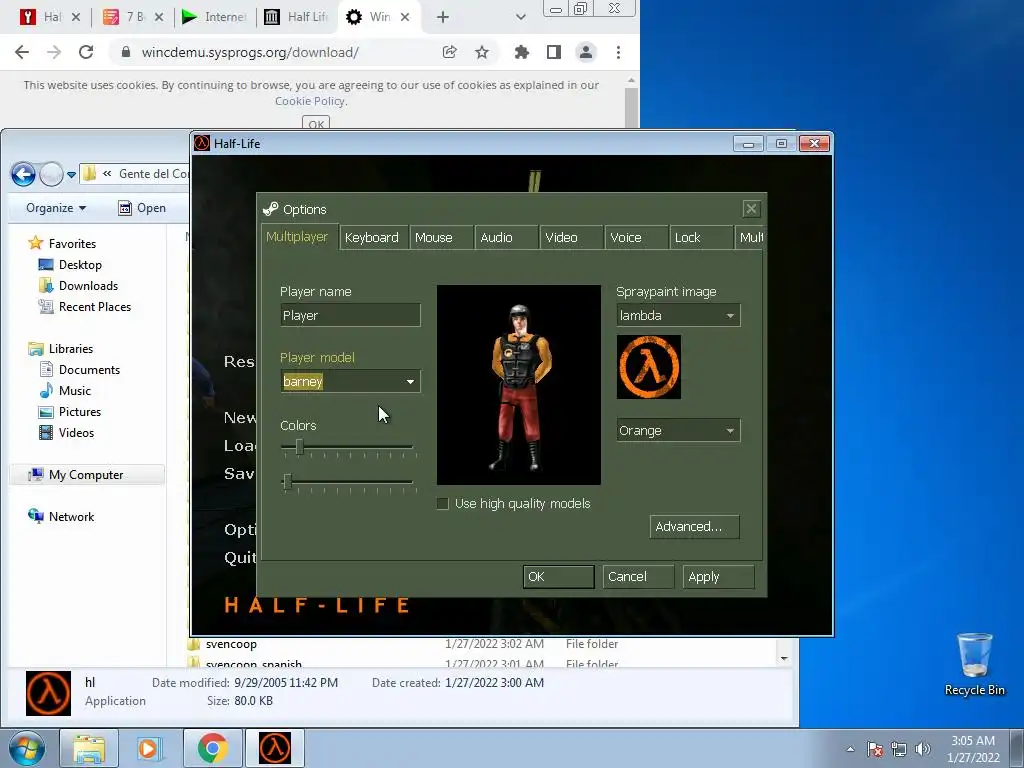
Task: Switch to Chrome from taskbar
Action: 212,748
